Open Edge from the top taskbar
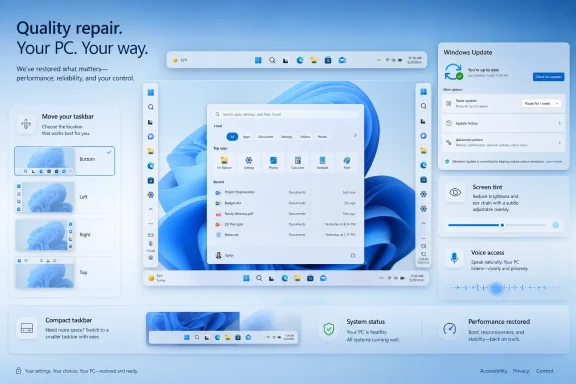The image size is (576, 384). [300, 60]
